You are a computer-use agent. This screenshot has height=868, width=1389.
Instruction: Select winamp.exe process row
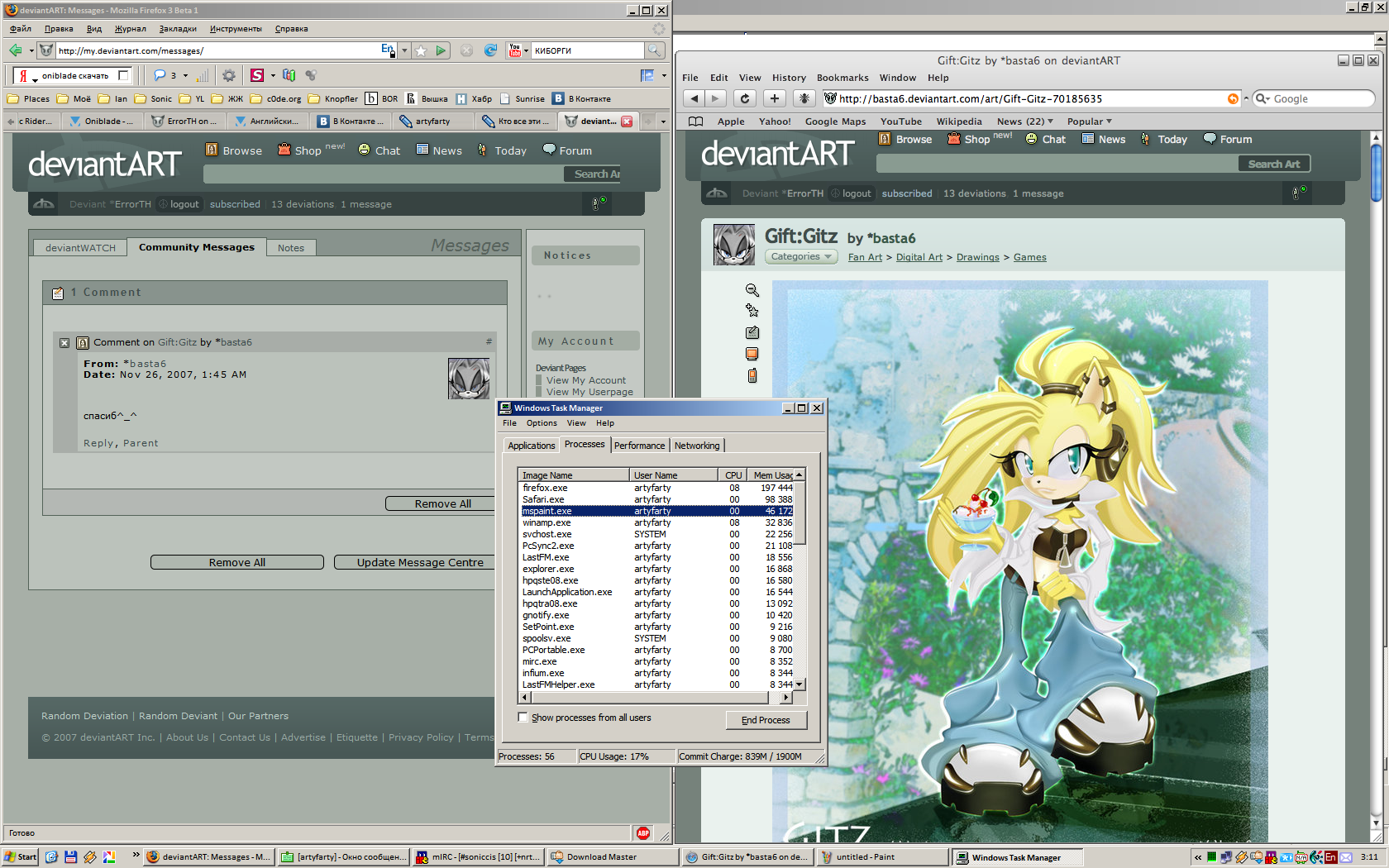[x=657, y=522]
